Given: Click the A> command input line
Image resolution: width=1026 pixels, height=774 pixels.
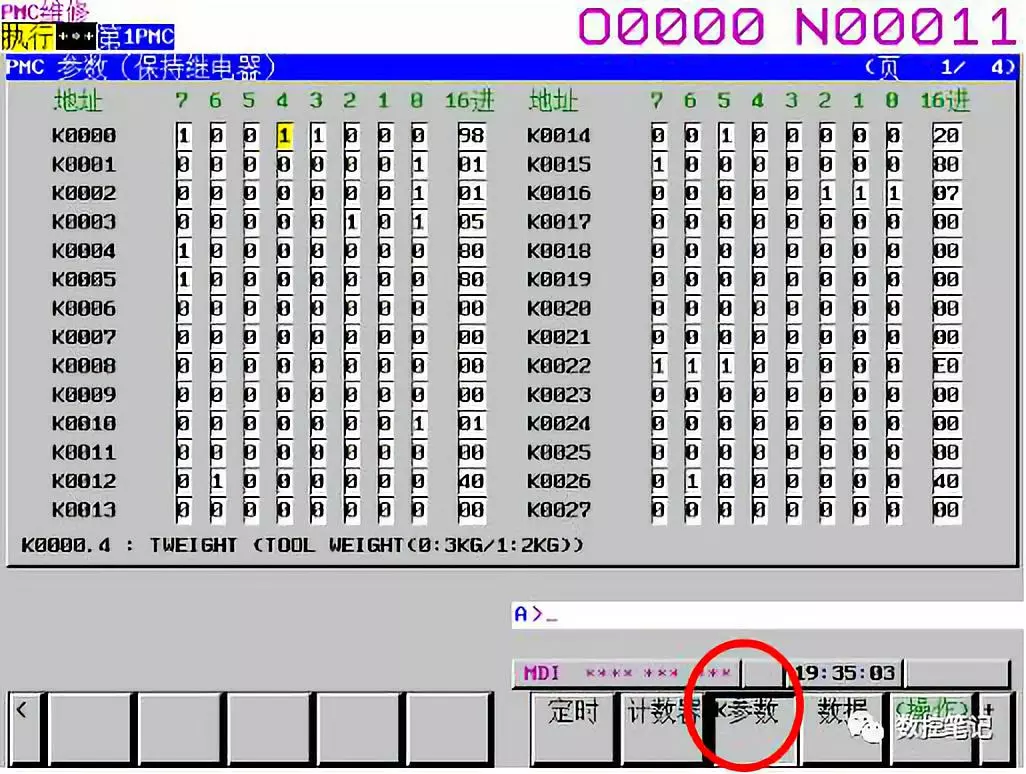Looking at the screenshot, I should pos(766,614).
